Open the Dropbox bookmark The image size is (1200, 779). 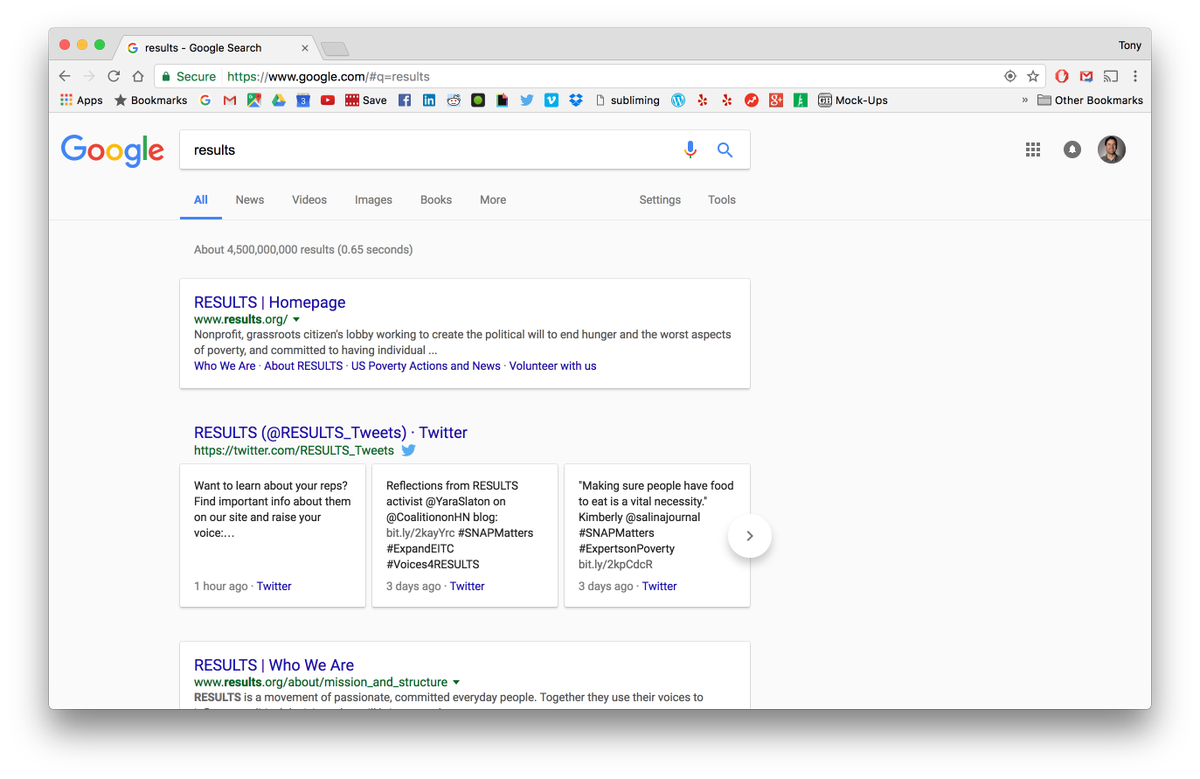[x=576, y=100]
